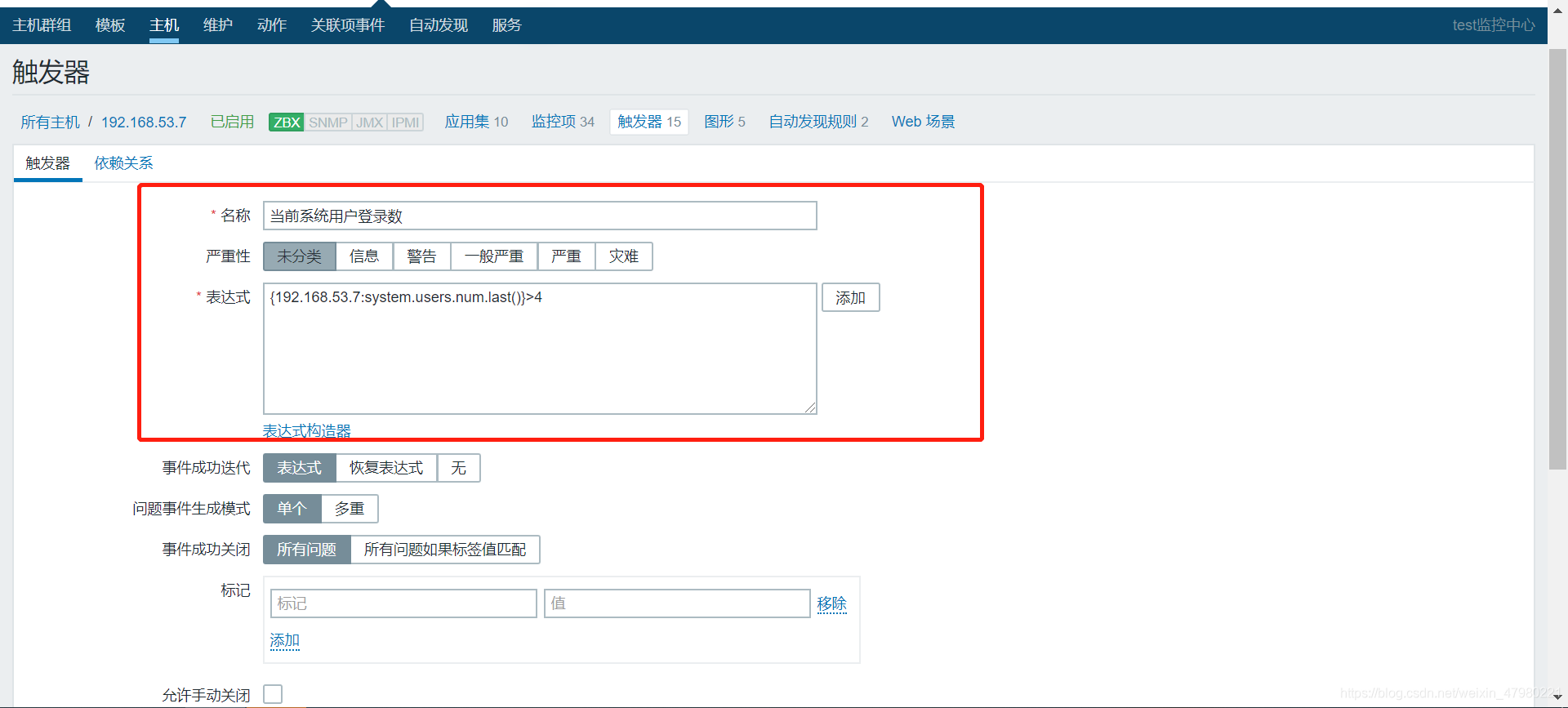Open the 自动发现 menu item
This screenshot has height=708, width=1568.
439,25
